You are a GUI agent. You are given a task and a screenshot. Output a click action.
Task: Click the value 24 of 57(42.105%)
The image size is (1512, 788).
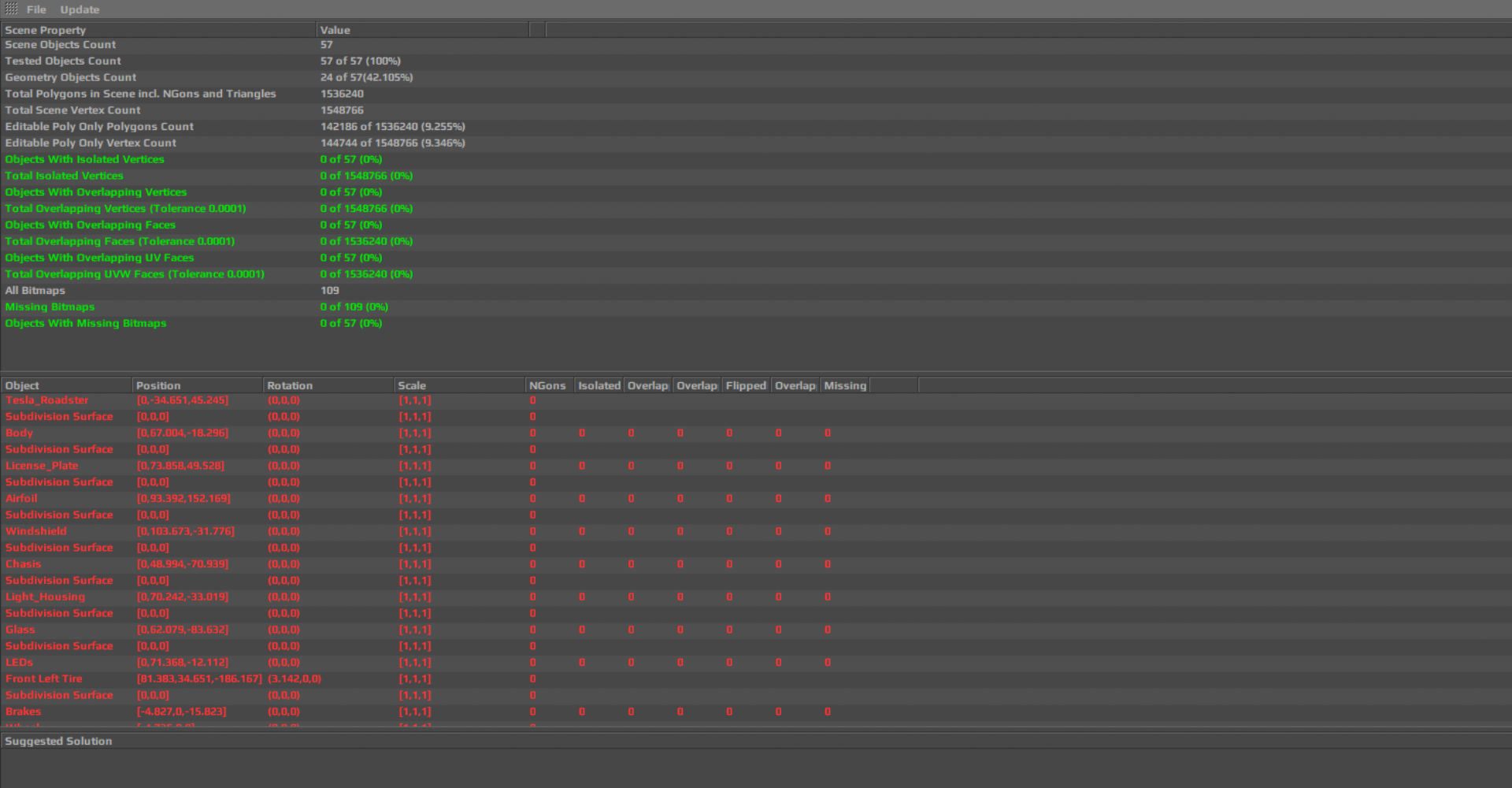pyautogui.click(x=366, y=77)
